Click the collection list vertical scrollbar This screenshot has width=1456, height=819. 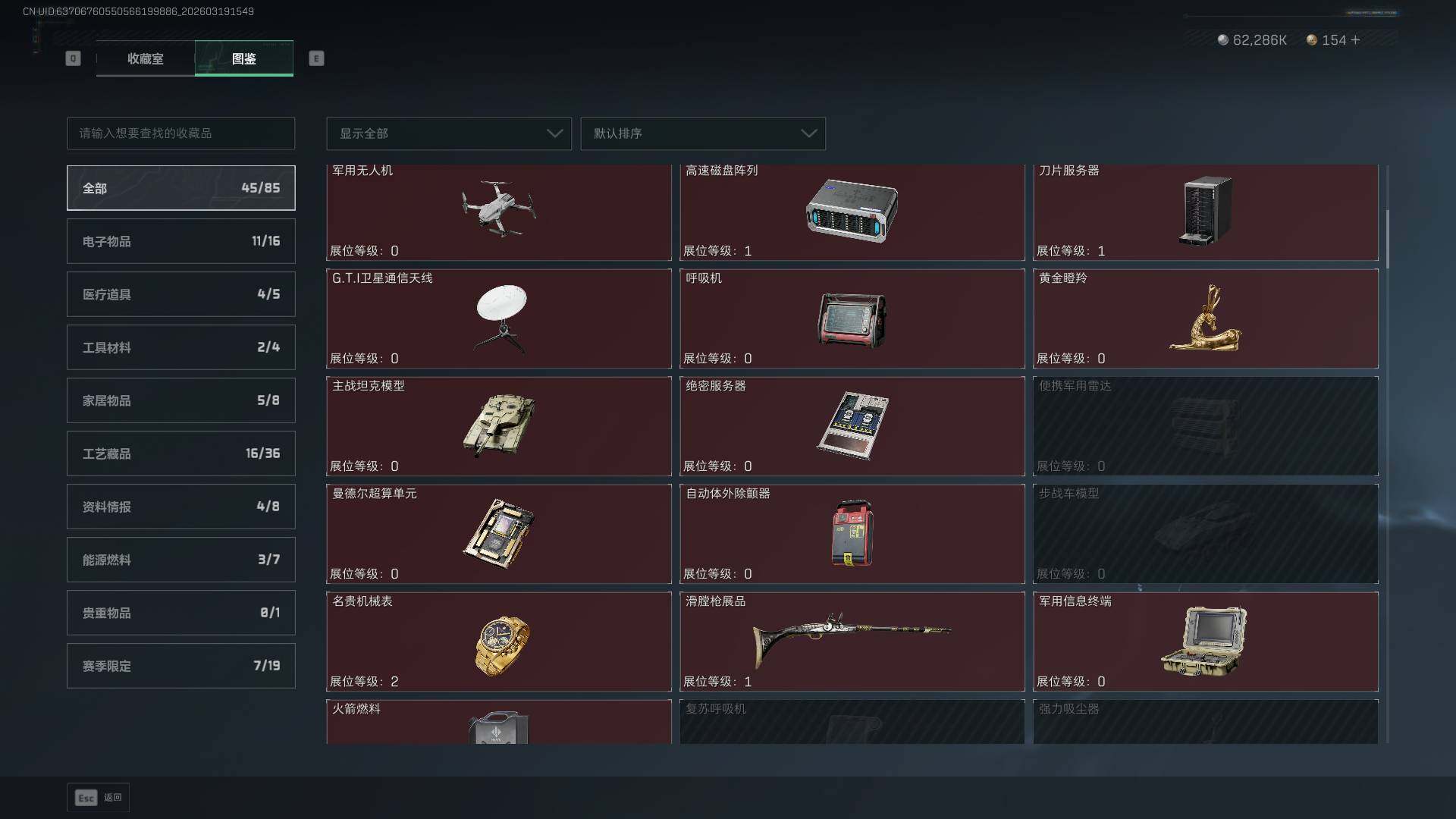tap(1388, 239)
